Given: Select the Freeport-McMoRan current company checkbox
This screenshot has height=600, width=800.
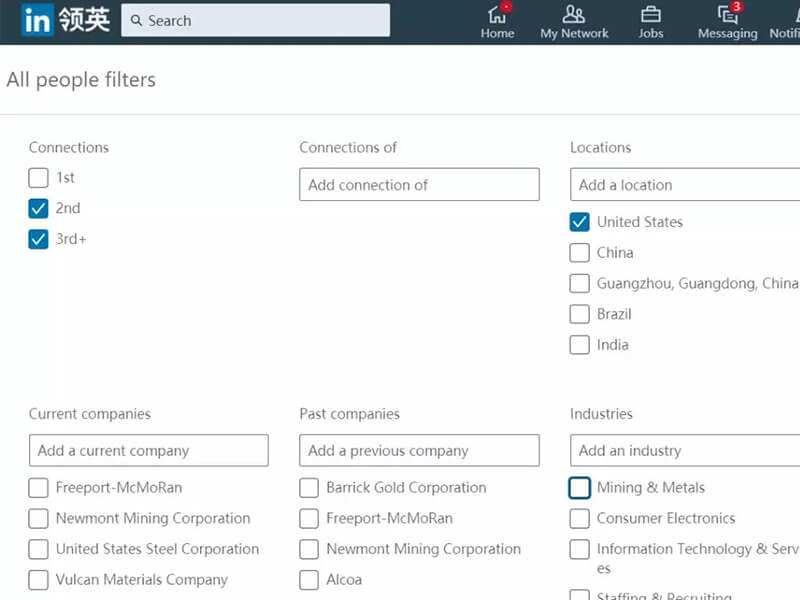Looking at the screenshot, I should [38, 488].
